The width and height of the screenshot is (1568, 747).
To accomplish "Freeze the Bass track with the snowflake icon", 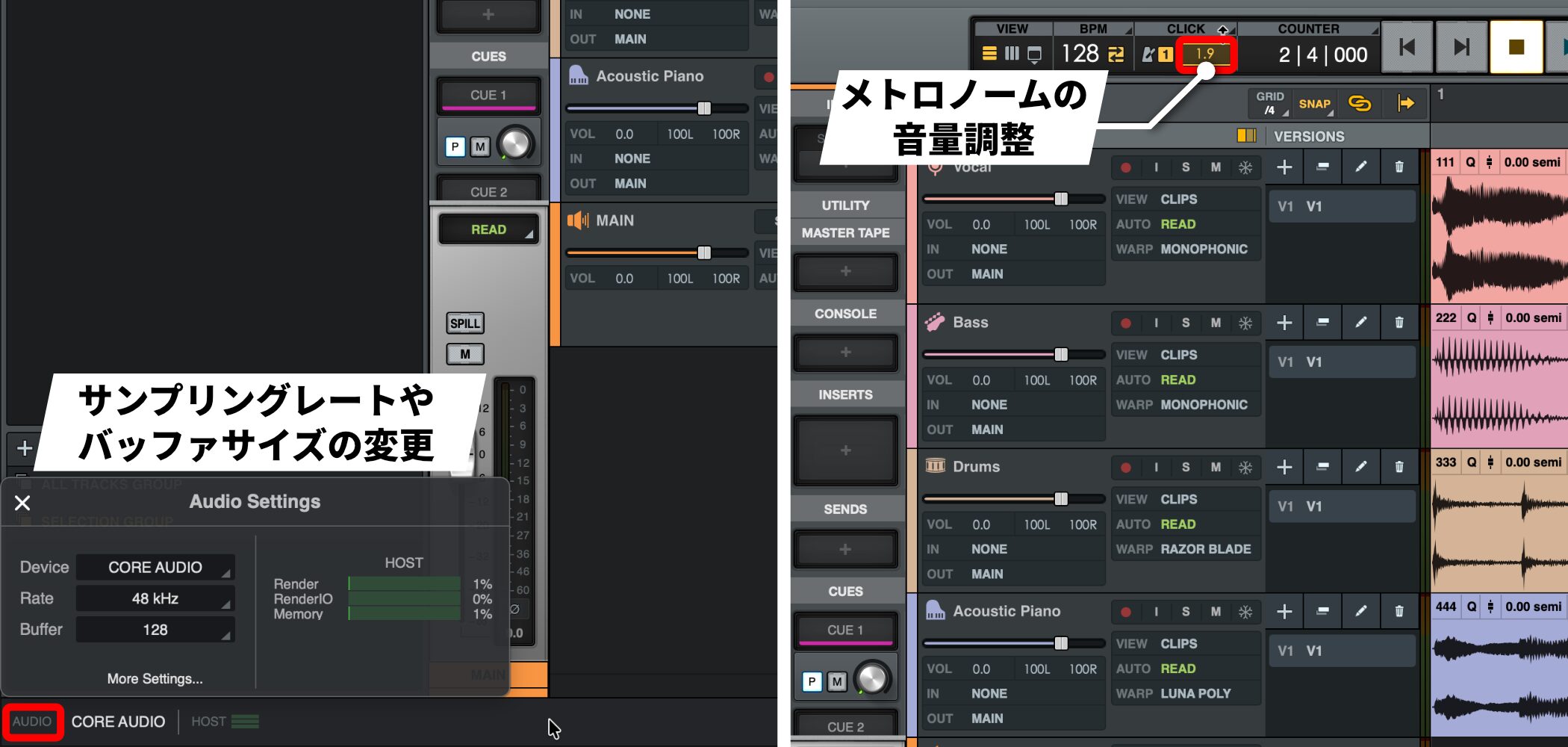I will (1245, 323).
